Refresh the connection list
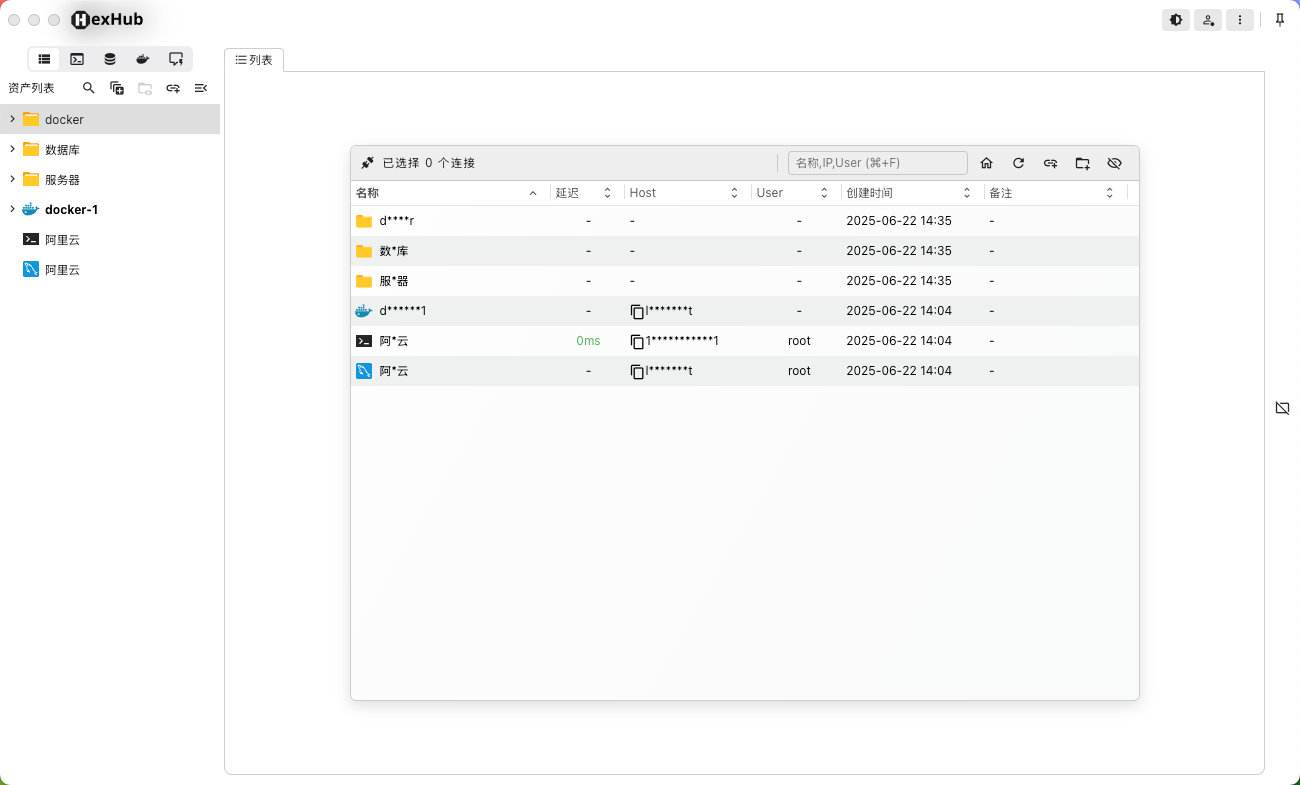Screen dimensions: 1300x785 coord(1018,163)
